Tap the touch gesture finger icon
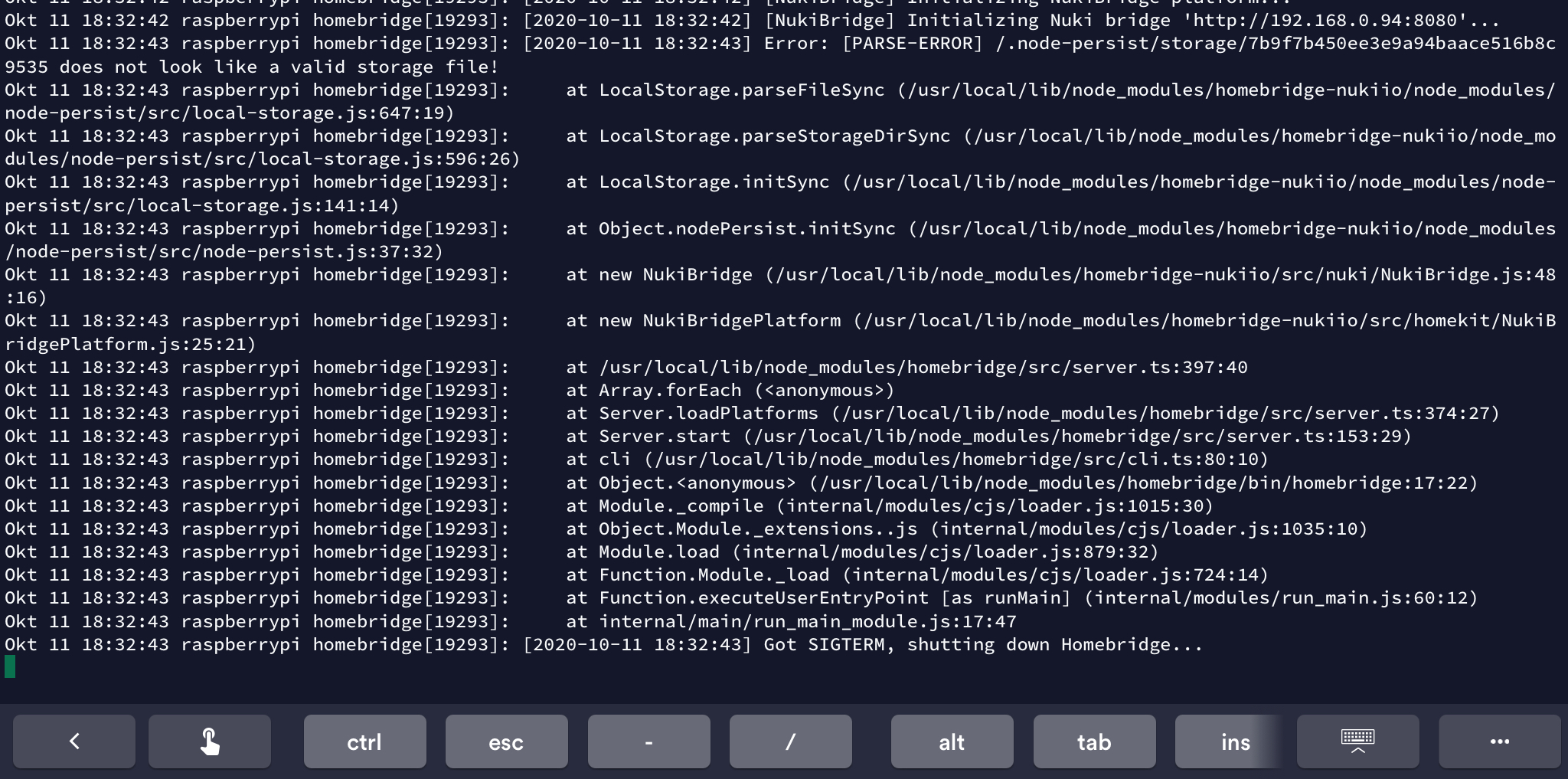The height and width of the screenshot is (779, 1568). (x=210, y=741)
